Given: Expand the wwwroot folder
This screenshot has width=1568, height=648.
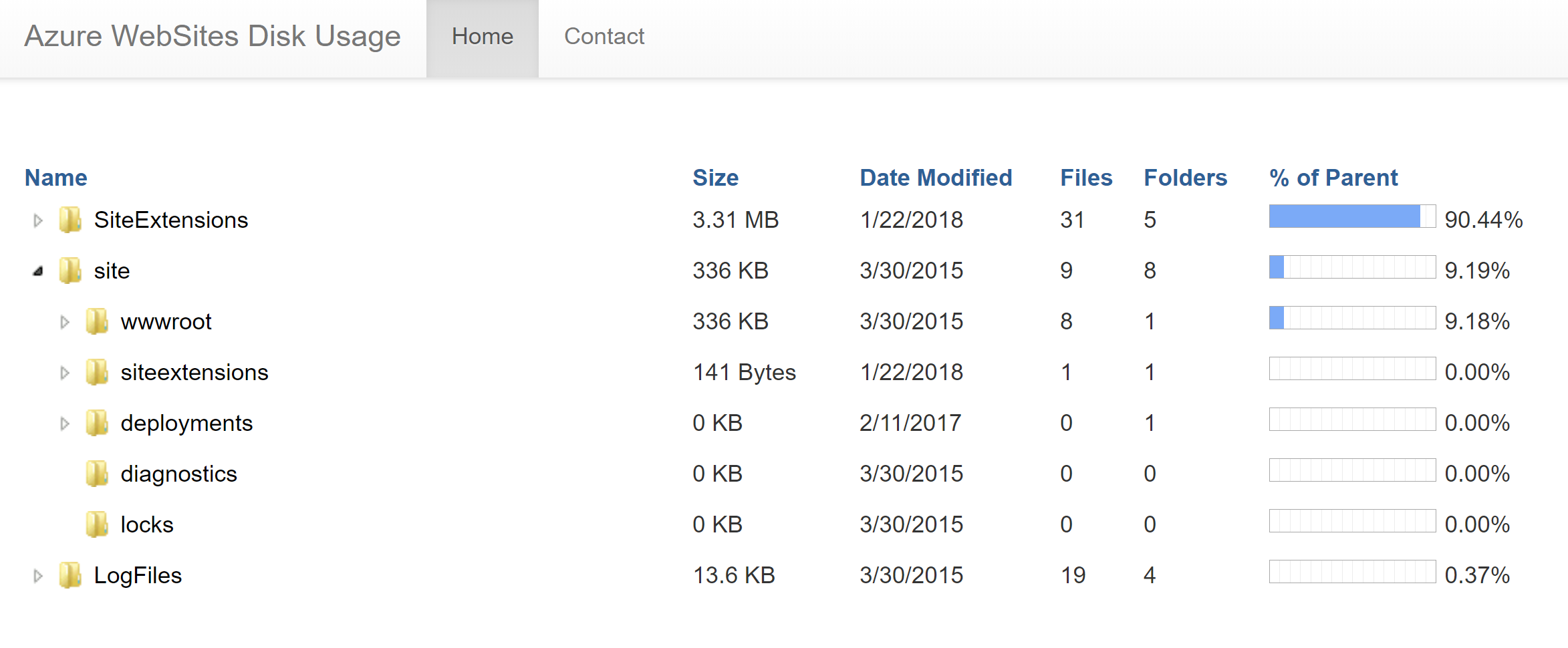Looking at the screenshot, I should 65,322.
